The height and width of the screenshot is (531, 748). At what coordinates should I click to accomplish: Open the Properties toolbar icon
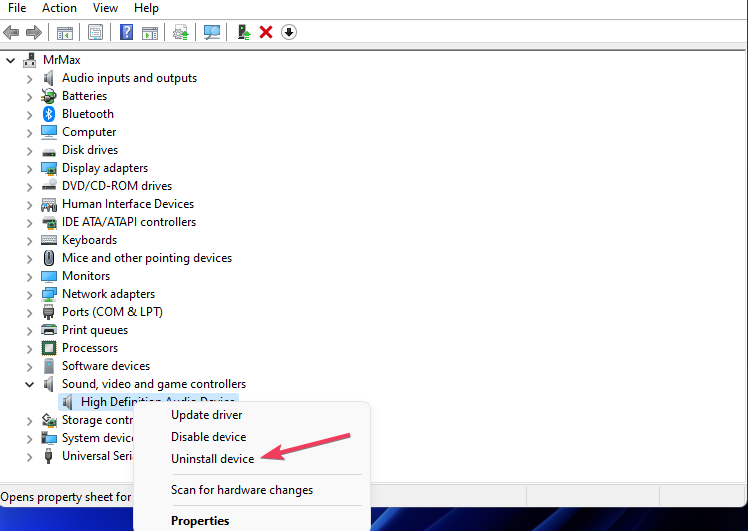click(x=95, y=32)
